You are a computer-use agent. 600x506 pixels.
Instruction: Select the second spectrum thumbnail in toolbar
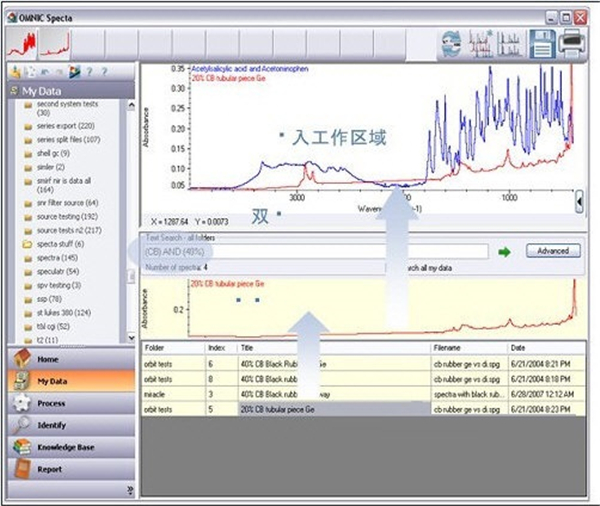[56, 44]
